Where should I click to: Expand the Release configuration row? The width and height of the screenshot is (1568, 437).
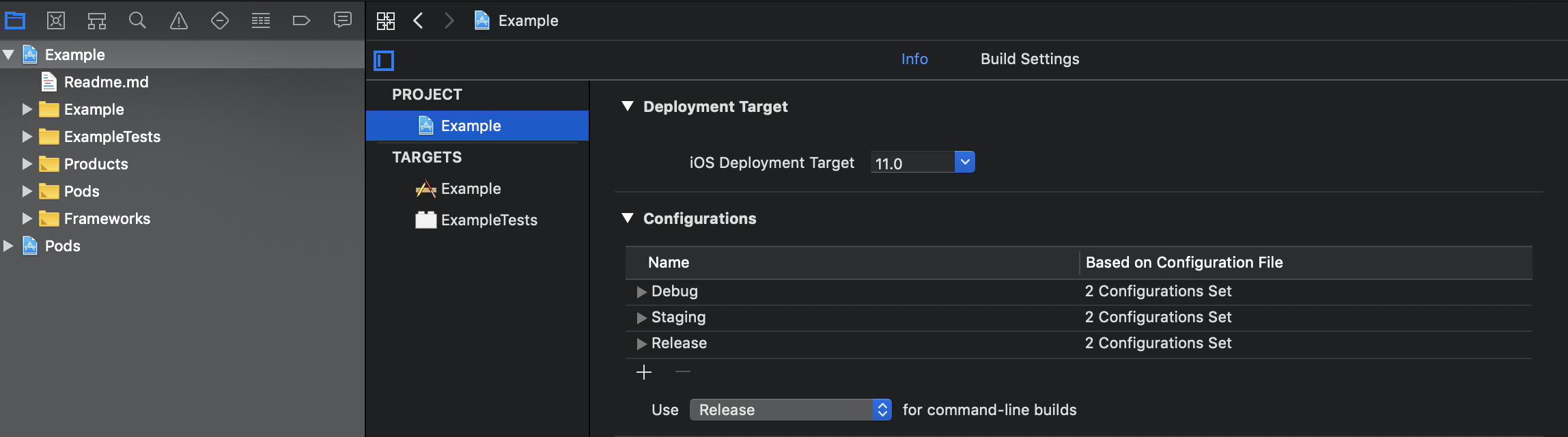coord(641,343)
